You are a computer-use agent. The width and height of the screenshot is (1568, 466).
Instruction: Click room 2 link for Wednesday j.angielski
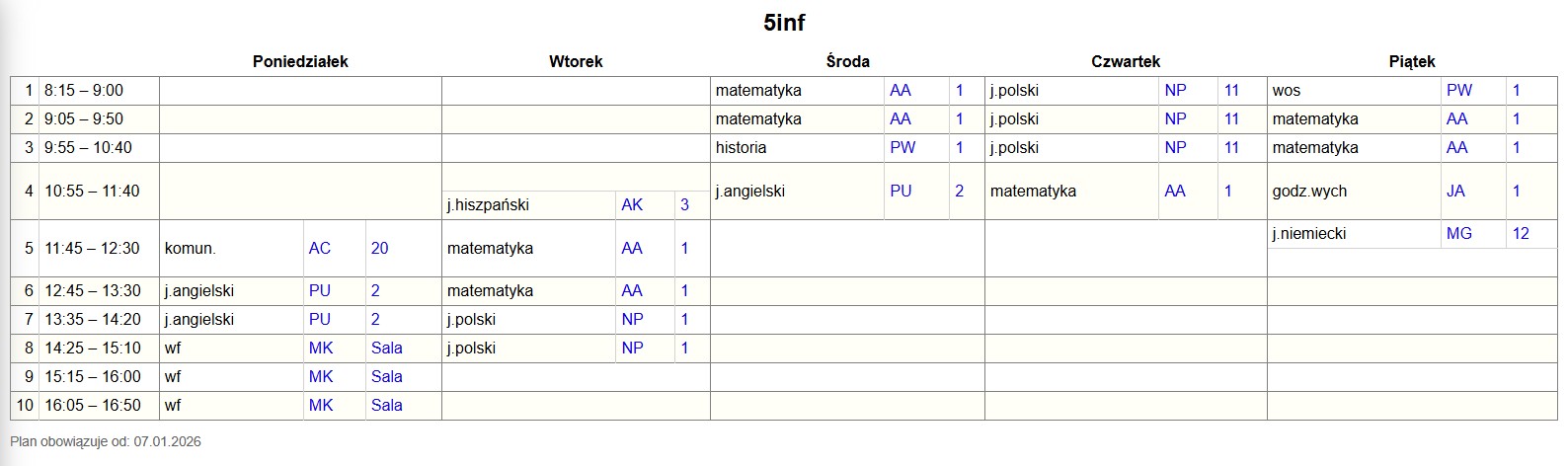coord(959,191)
